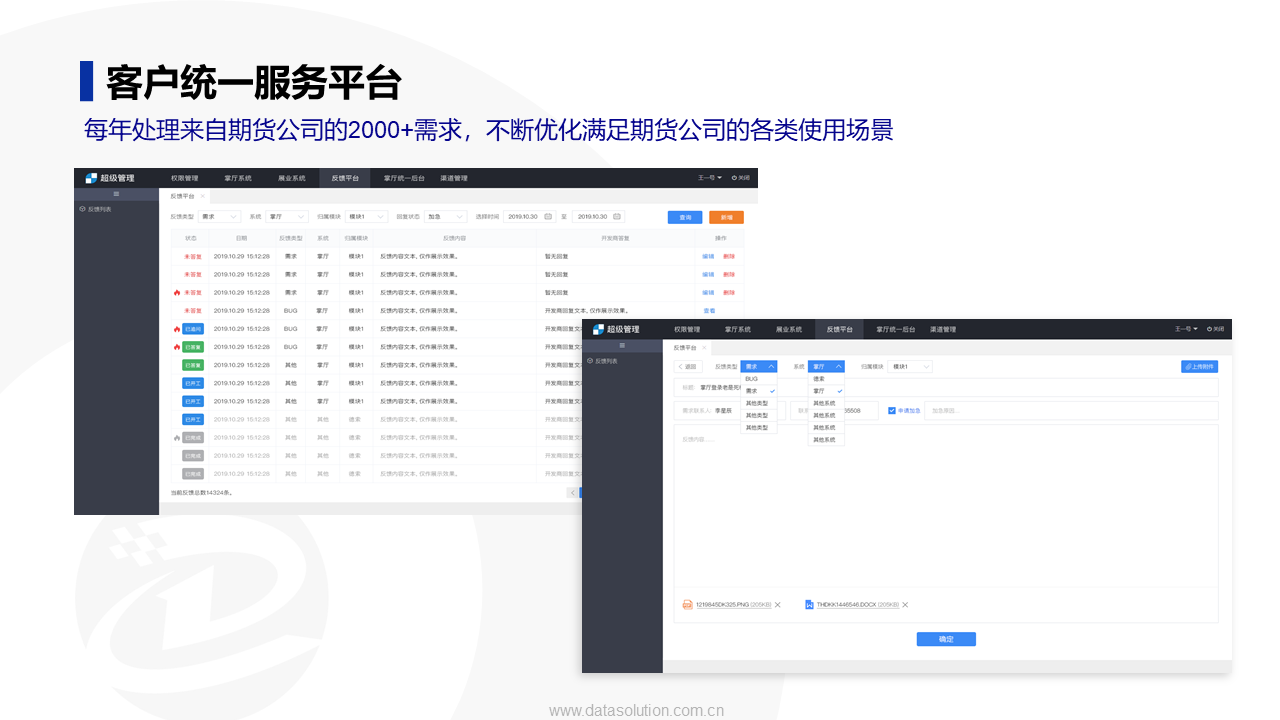
Task: Click the calendar icon in the end date field
Action: point(617,216)
